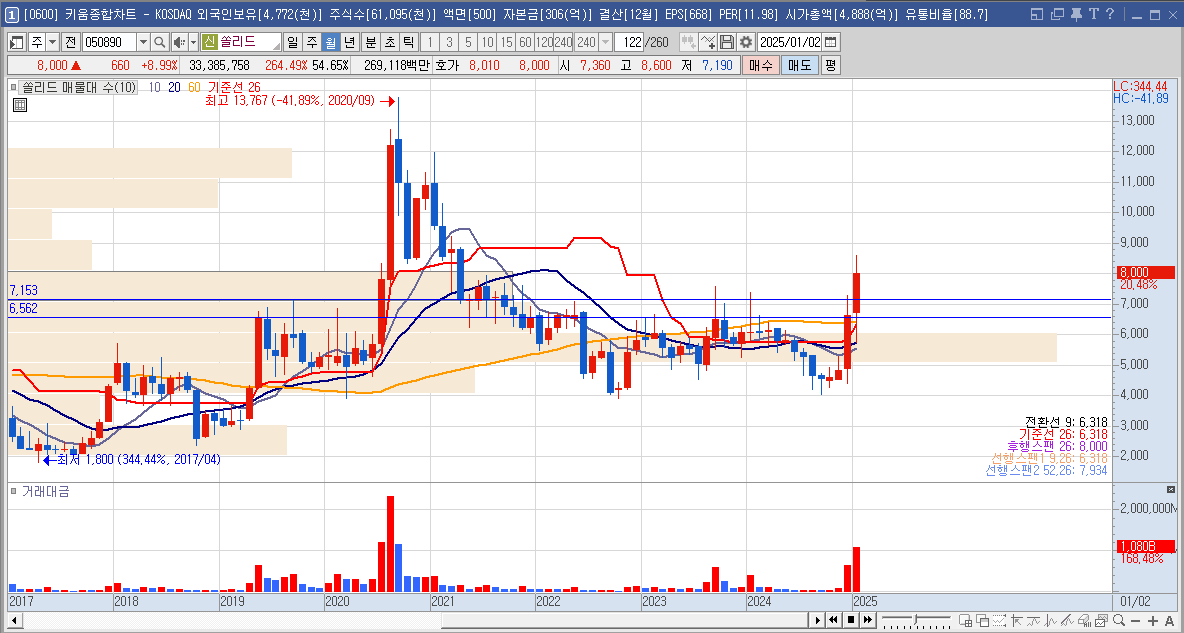Viewport: 1184px width, 633px height.
Task: Select the 일 daily period toggle
Action: pos(293,42)
